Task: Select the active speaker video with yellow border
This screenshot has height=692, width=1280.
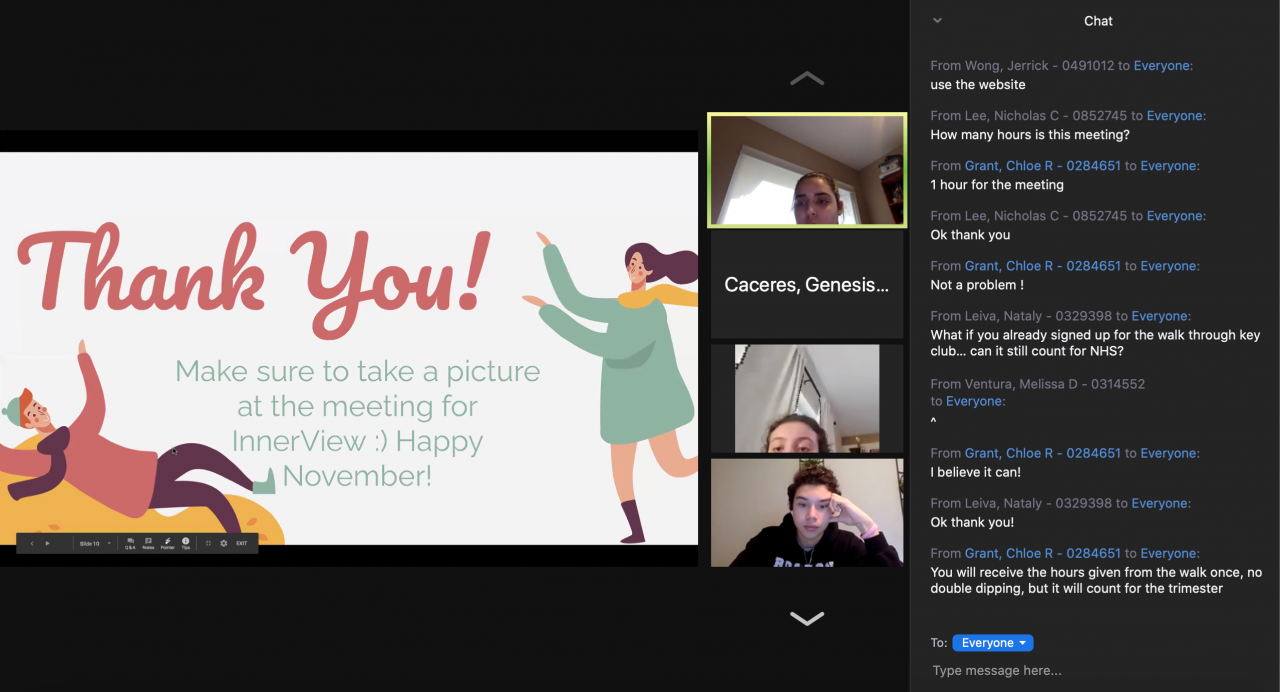Action: coord(807,170)
